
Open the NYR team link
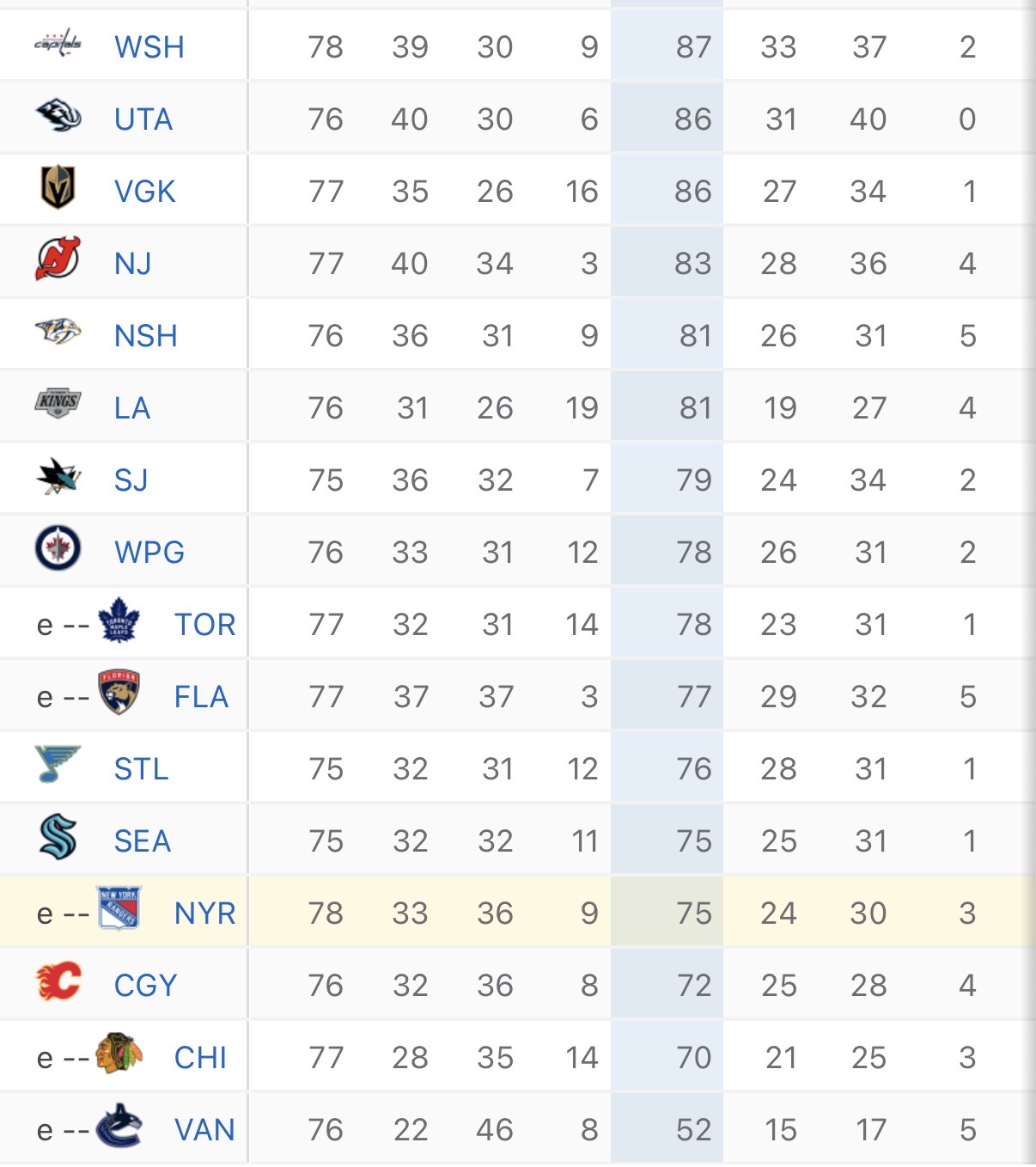click(x=204, y=913)
